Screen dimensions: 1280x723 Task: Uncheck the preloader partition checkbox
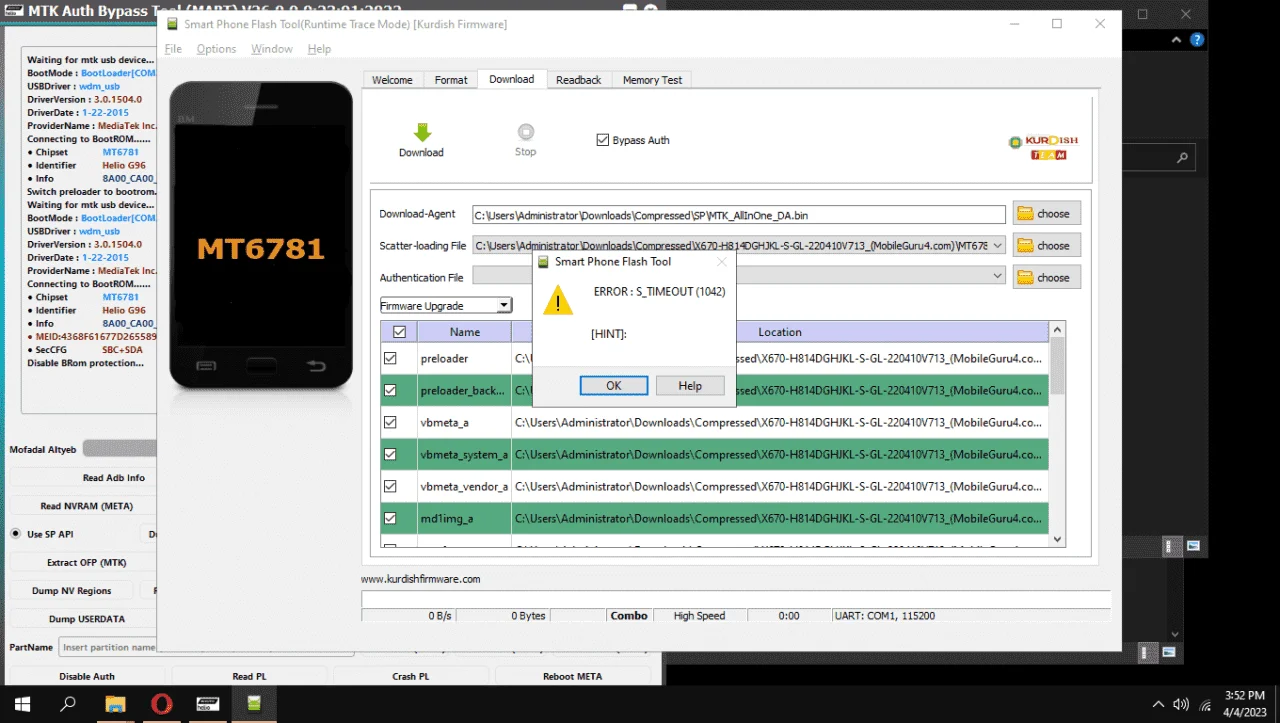390,358
